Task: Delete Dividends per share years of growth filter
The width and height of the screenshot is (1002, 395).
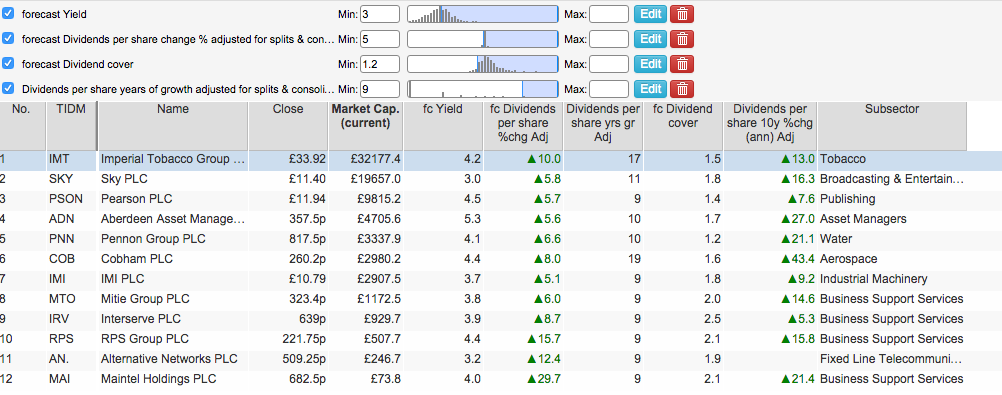Action: point(682,89)
